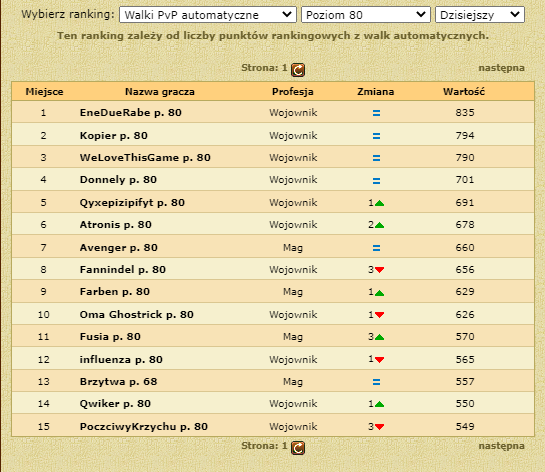Click the value 790 for WeLoveThisGame

pyautogui.click(x=465, y=157)
